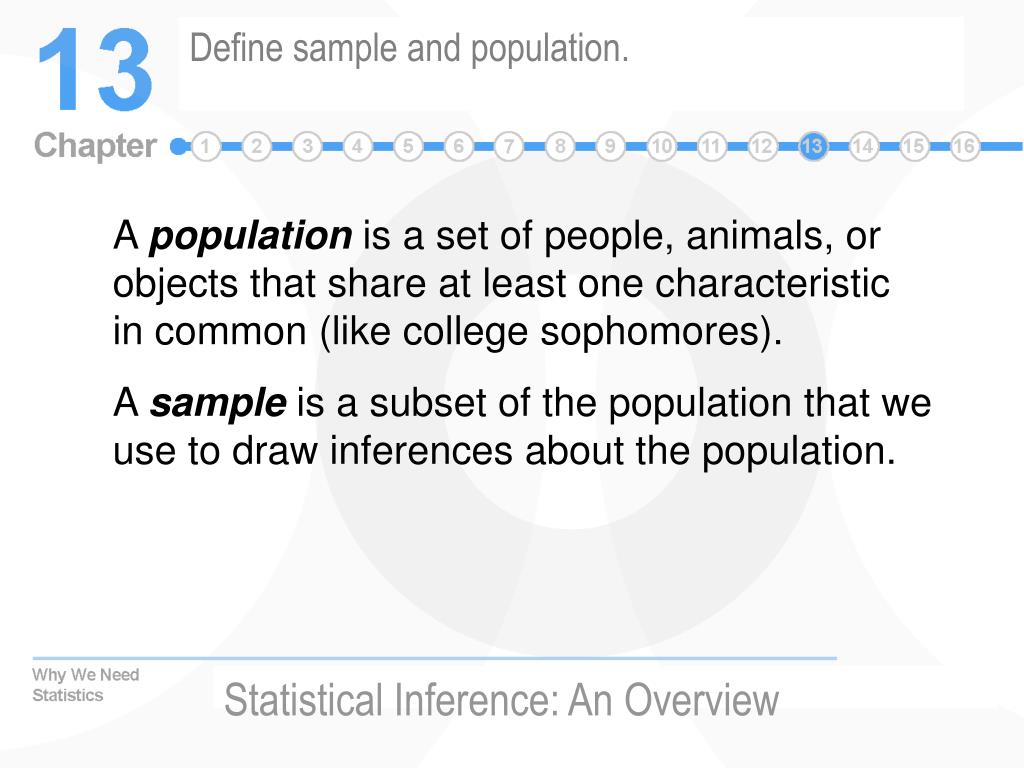Click the large 13 chapter number

click(x=95, y=69)
